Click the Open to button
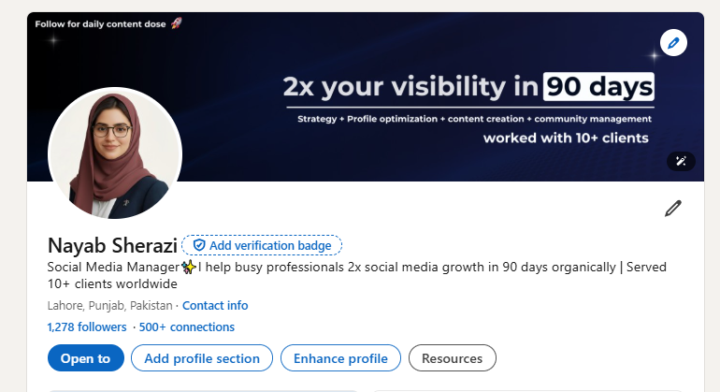Screen dimensions: 720x392 tap(86, 358)
